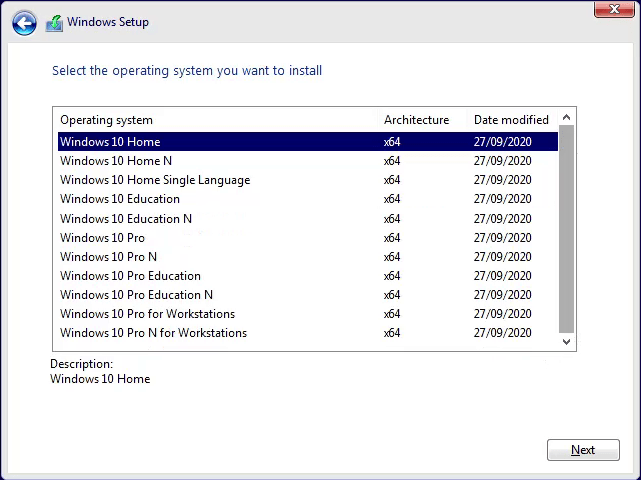The width and height of the screenshot is (642, 480).
Task: Click the blue back arrow icon
Action: (24, 23)
